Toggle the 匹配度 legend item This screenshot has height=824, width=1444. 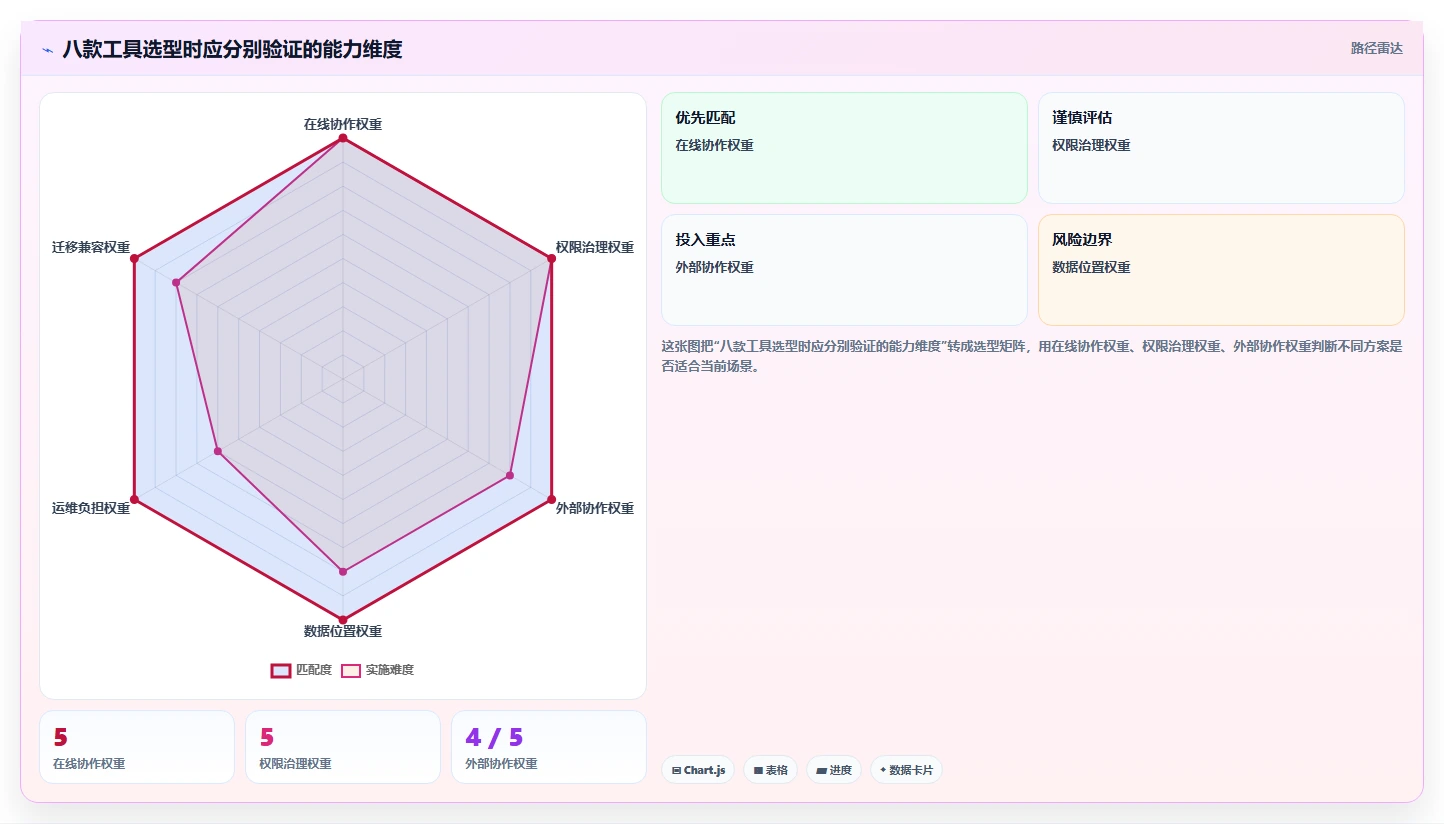[x=301, y=670]
